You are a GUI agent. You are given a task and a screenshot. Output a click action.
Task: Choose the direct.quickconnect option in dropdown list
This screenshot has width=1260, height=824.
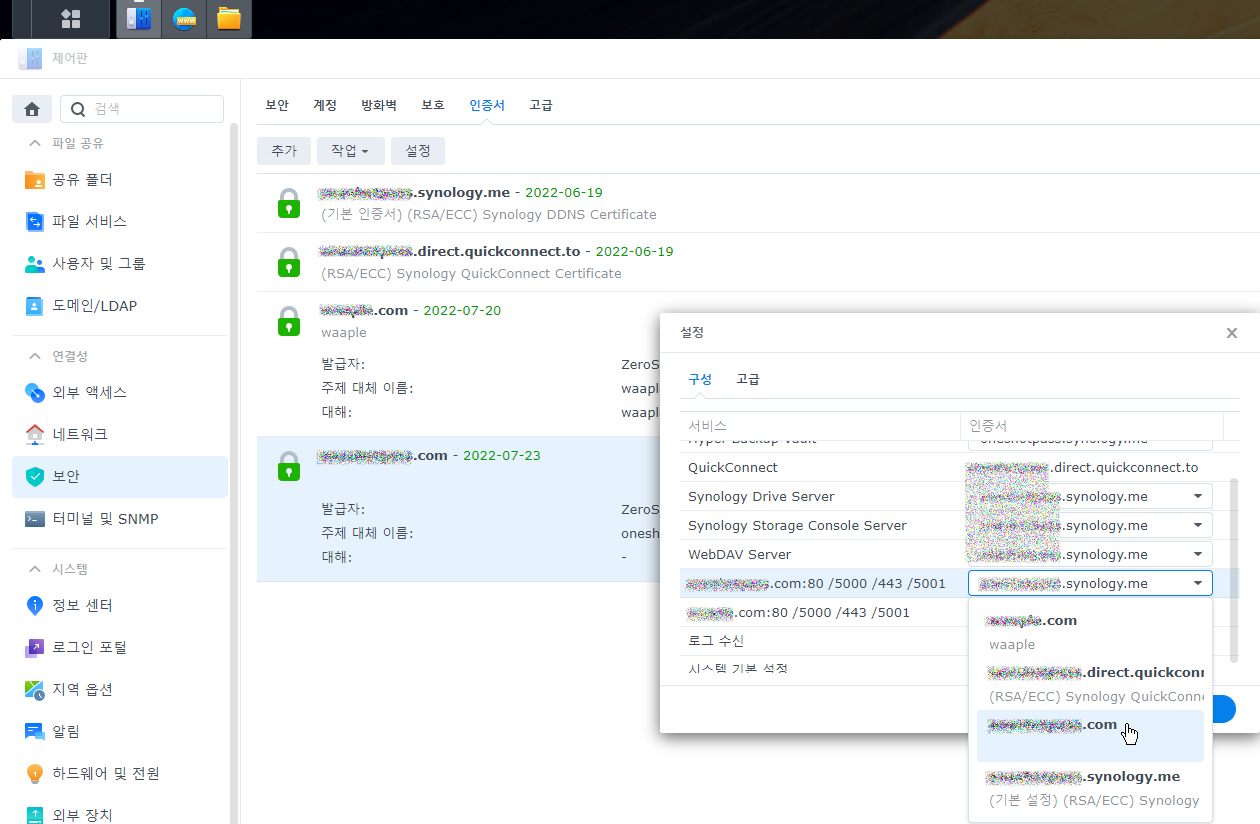click(x=1090, y=684)
